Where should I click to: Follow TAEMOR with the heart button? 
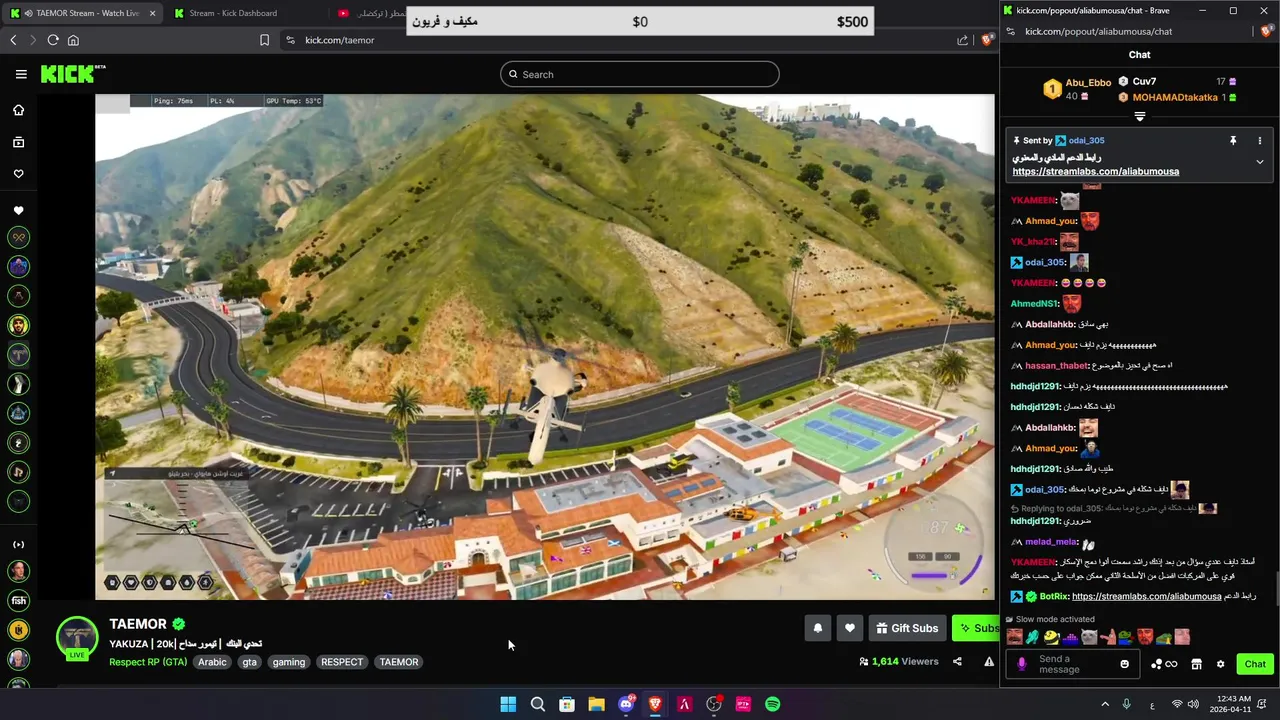[x=850, y=628]
